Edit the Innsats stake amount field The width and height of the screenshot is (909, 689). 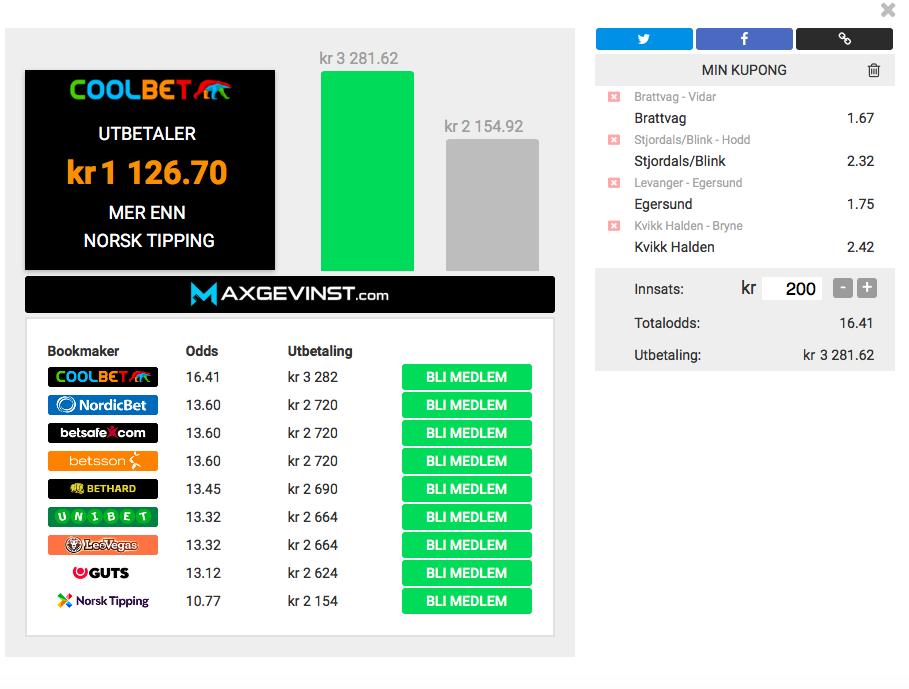point(792,289)
